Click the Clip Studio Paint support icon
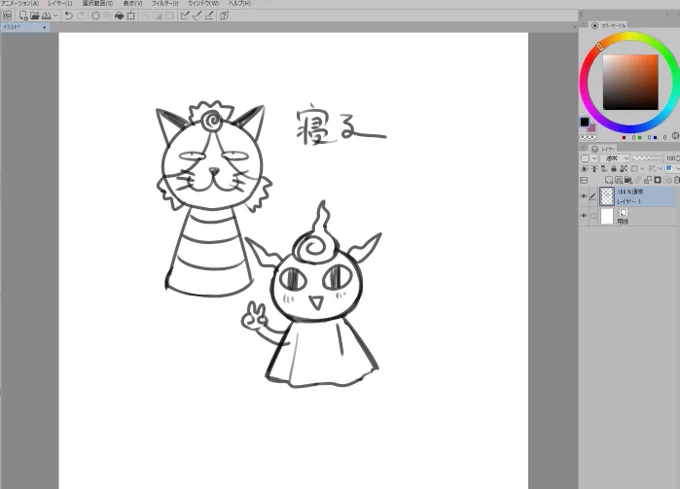 click(224, 16)
